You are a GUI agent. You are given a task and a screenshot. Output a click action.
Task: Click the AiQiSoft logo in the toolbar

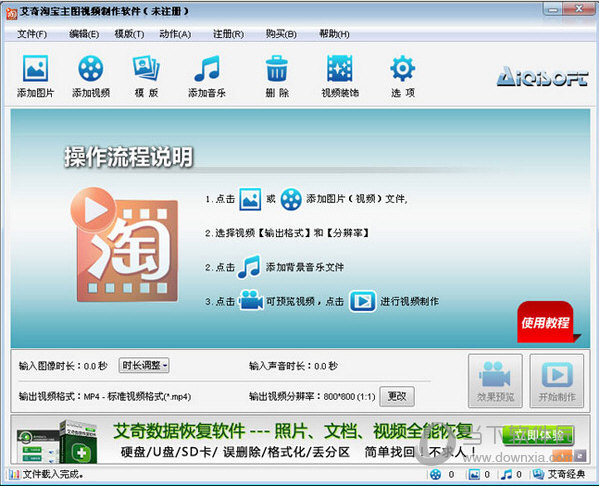[x=542, y=76]
